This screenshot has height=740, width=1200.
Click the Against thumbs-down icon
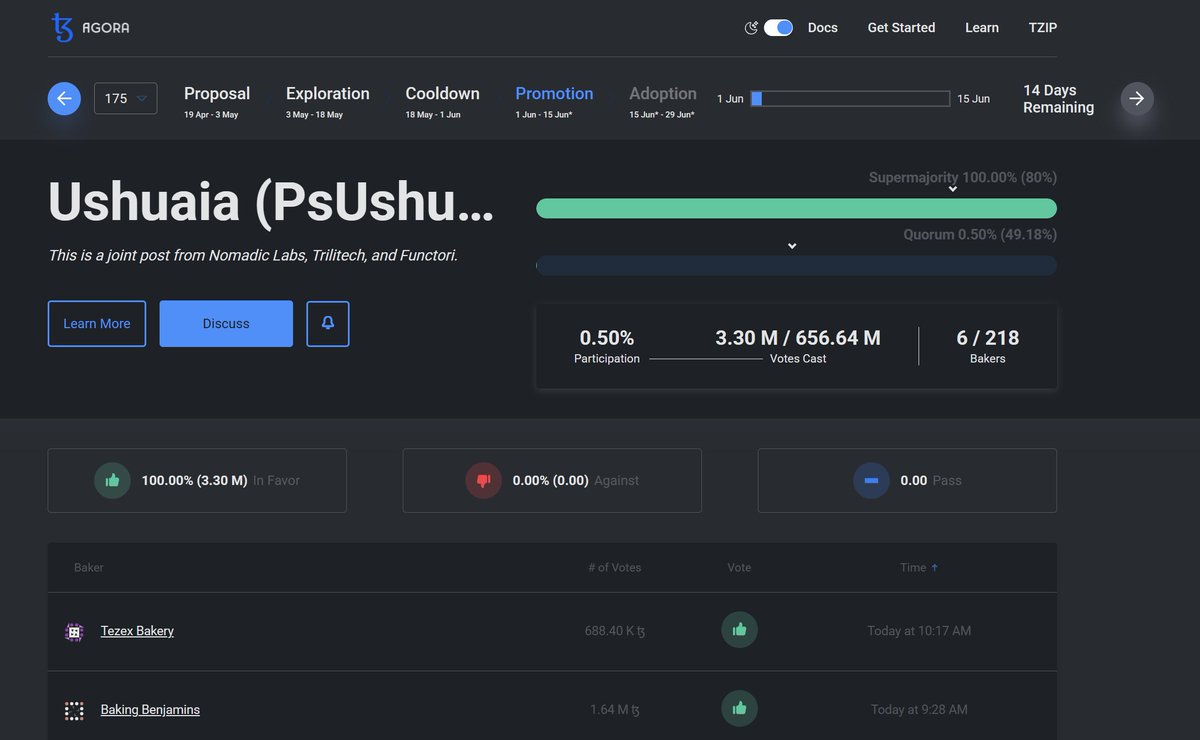coord(484,481)
